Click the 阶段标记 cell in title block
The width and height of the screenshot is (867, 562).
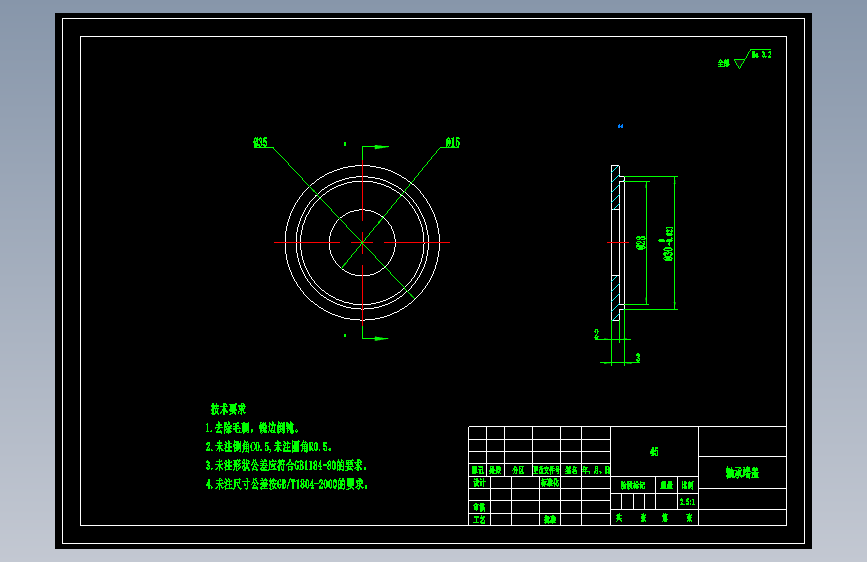pyautogui.click(x=633, y=485)
